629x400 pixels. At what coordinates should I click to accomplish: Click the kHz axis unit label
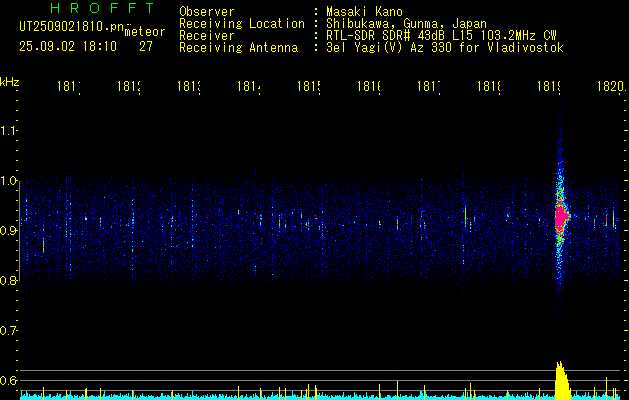point(9,82)
